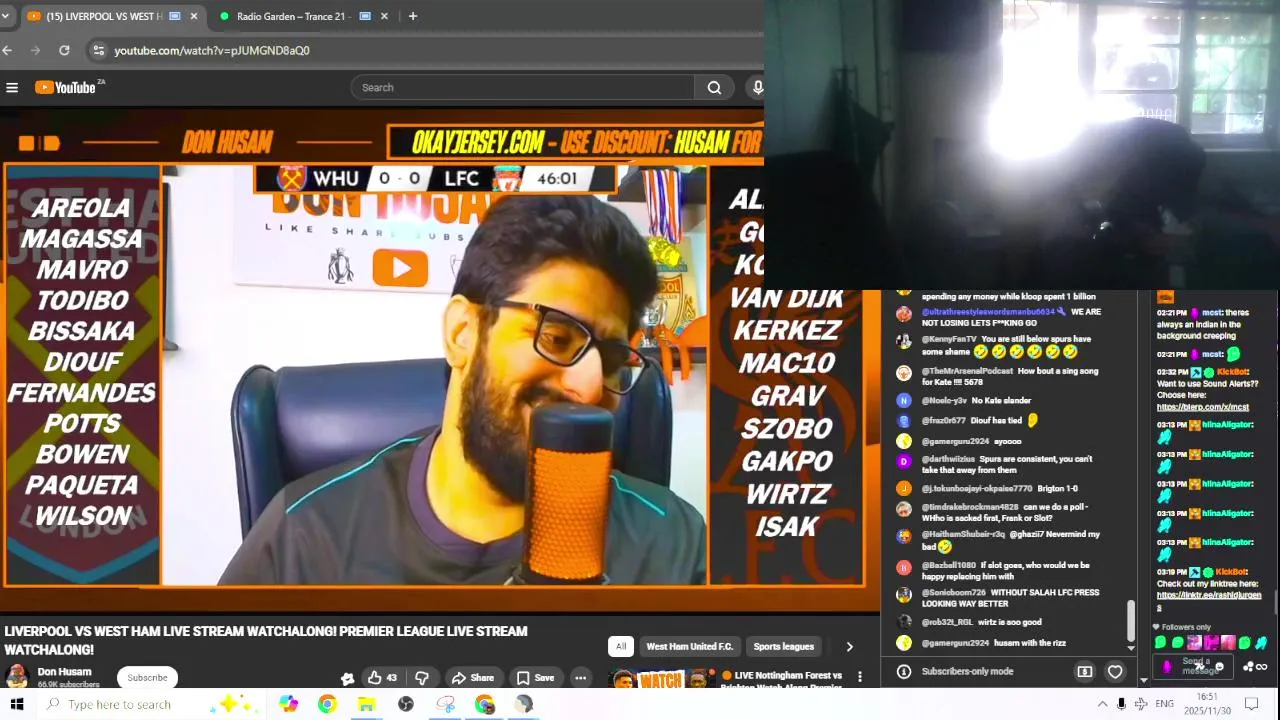Start voice search with microphone icon
This screenshot has width=1280, height=720.
pos(757,88)
